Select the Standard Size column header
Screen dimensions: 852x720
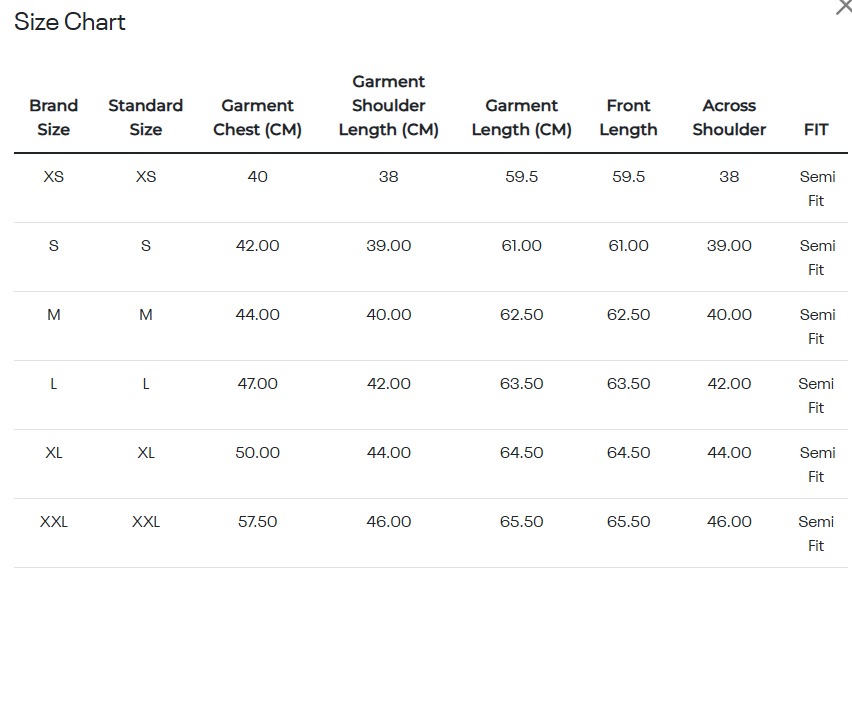(x=146, y=117)
